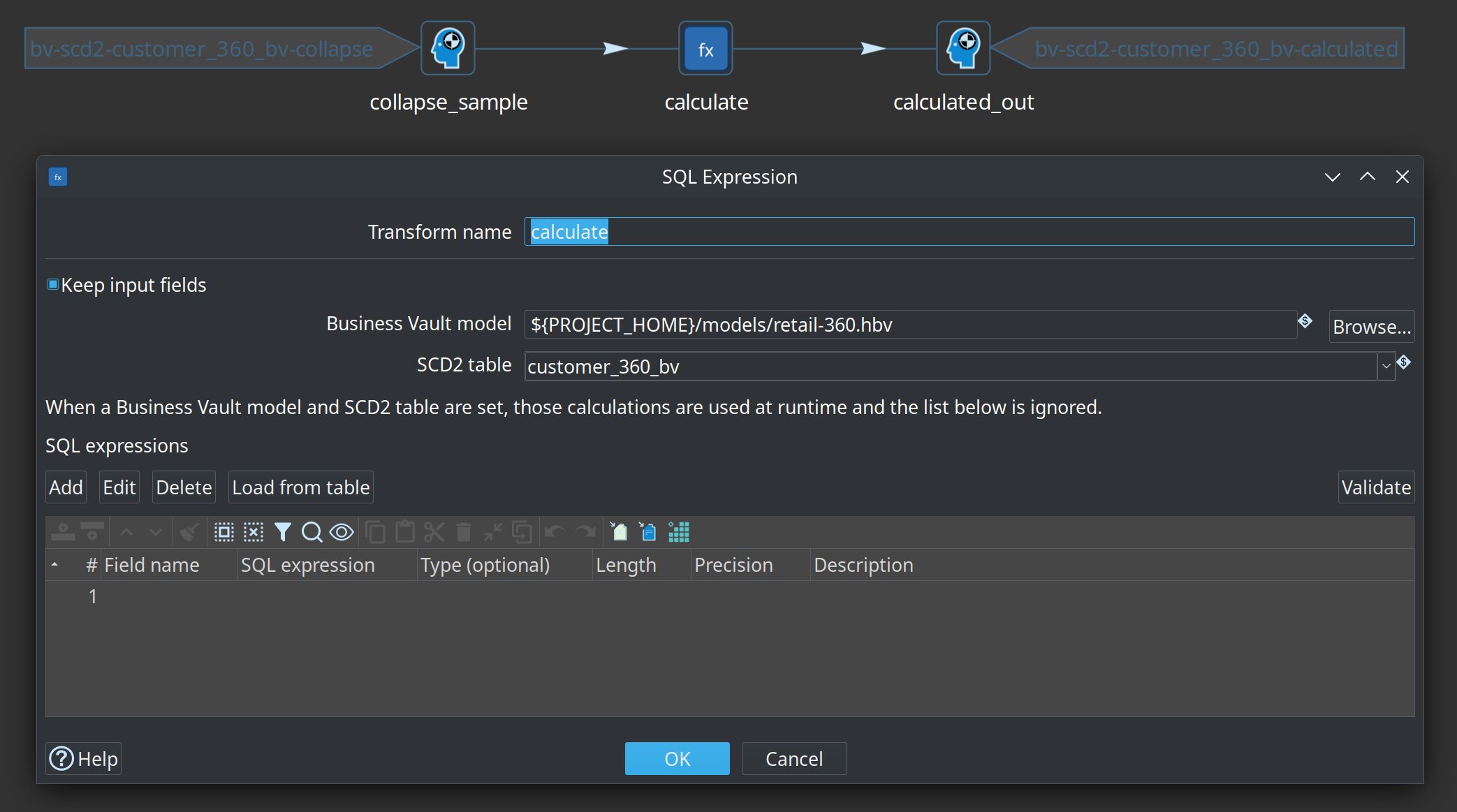The width and height of the screenshot is (1457, 812).
Task: Open Help for SQL Expression
Action: click(84, 759)
